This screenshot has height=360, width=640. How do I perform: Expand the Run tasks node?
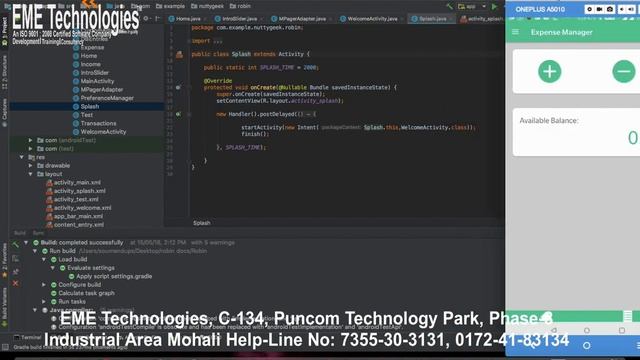pyautogui.click(x=44, y=302)
